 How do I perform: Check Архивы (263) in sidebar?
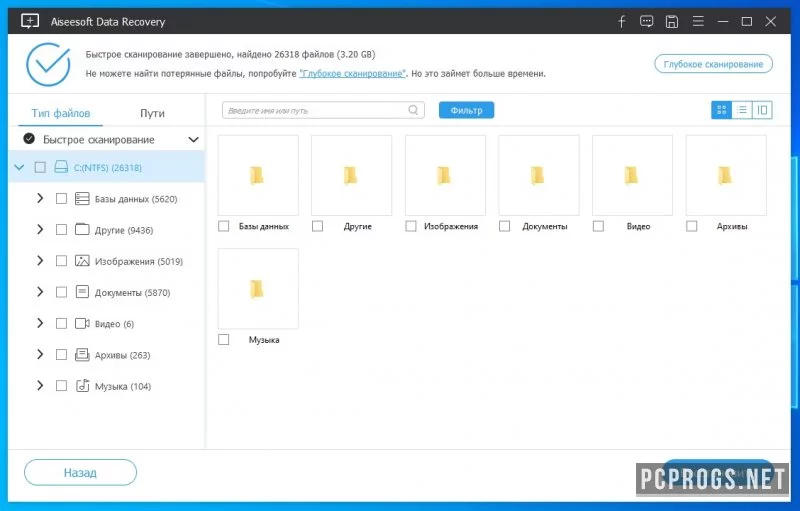pos(61,354)
